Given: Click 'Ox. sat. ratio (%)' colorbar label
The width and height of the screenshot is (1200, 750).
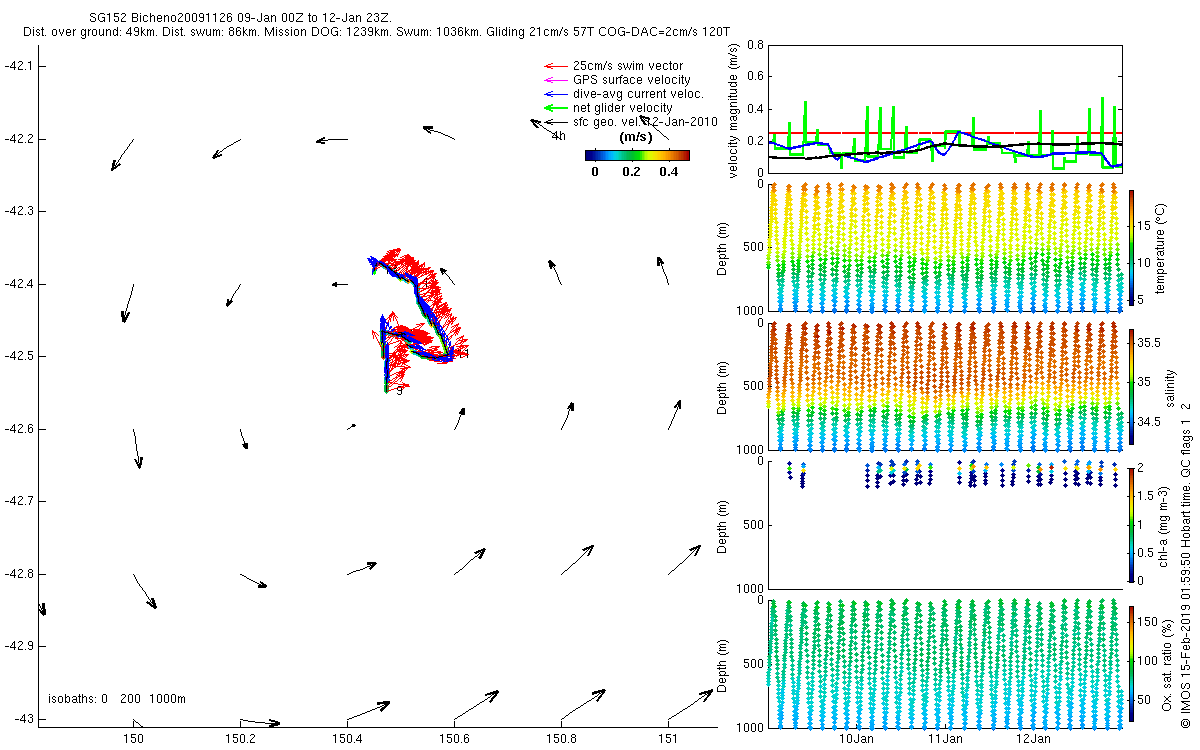Looking at the screenshot, I should (x=1168, y=664).
